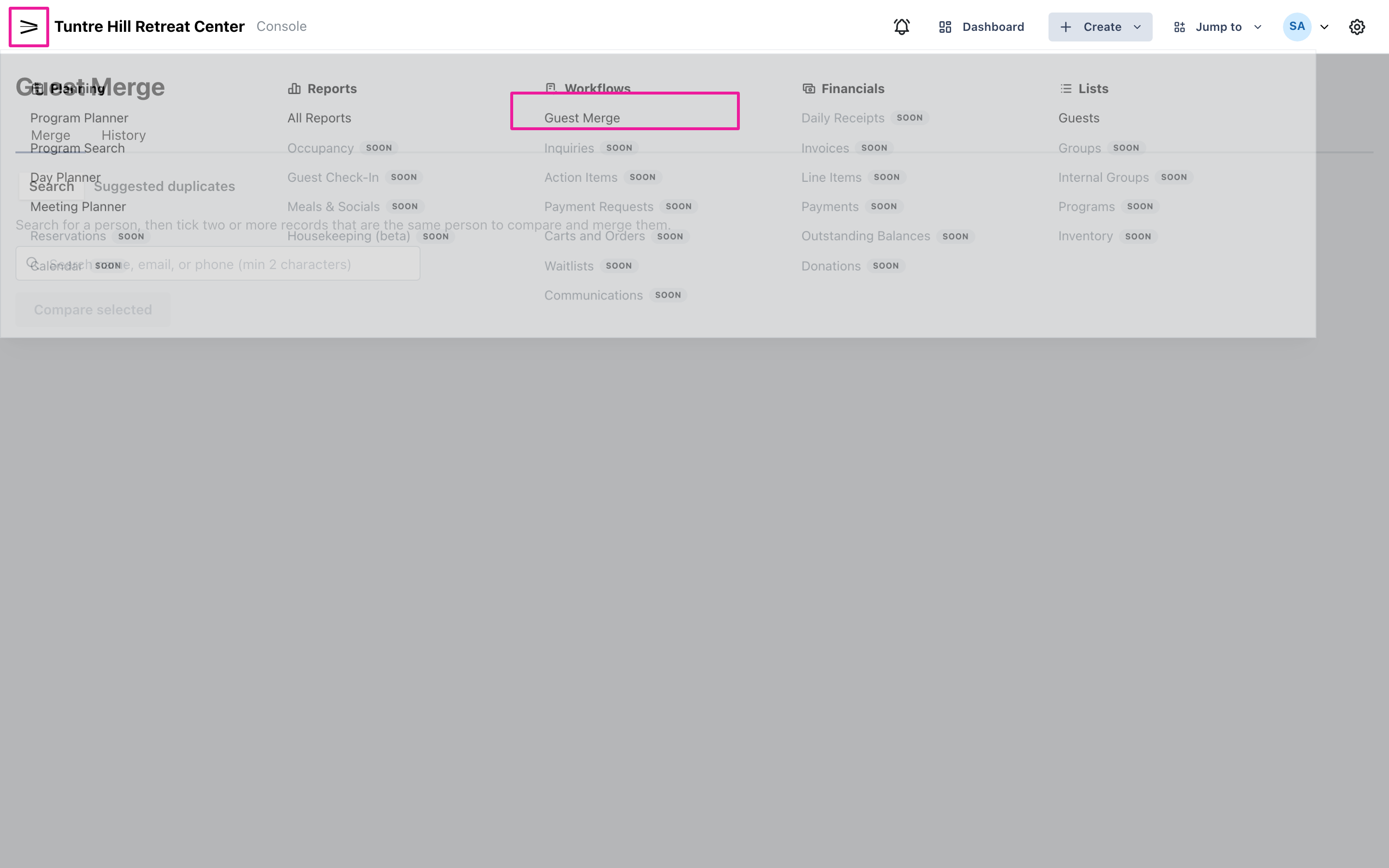Expand the user account chevron
The height and width of the screenshot is (868, 1389).
tap(1324, 27)
